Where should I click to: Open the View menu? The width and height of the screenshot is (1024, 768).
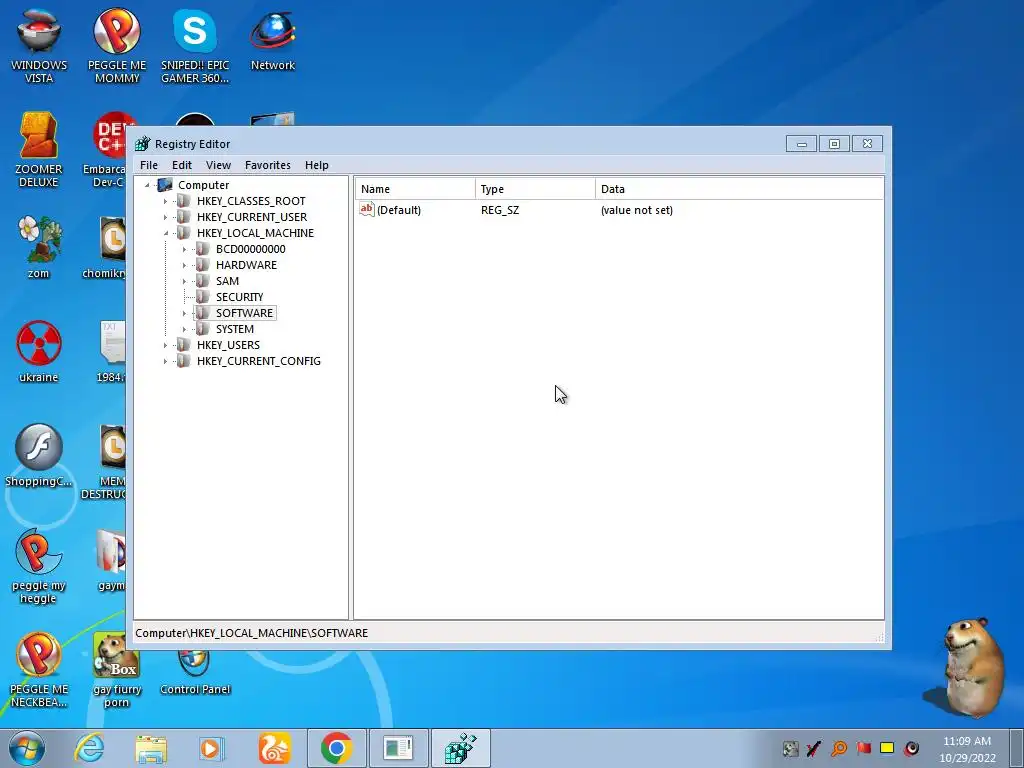coord(218,165)
